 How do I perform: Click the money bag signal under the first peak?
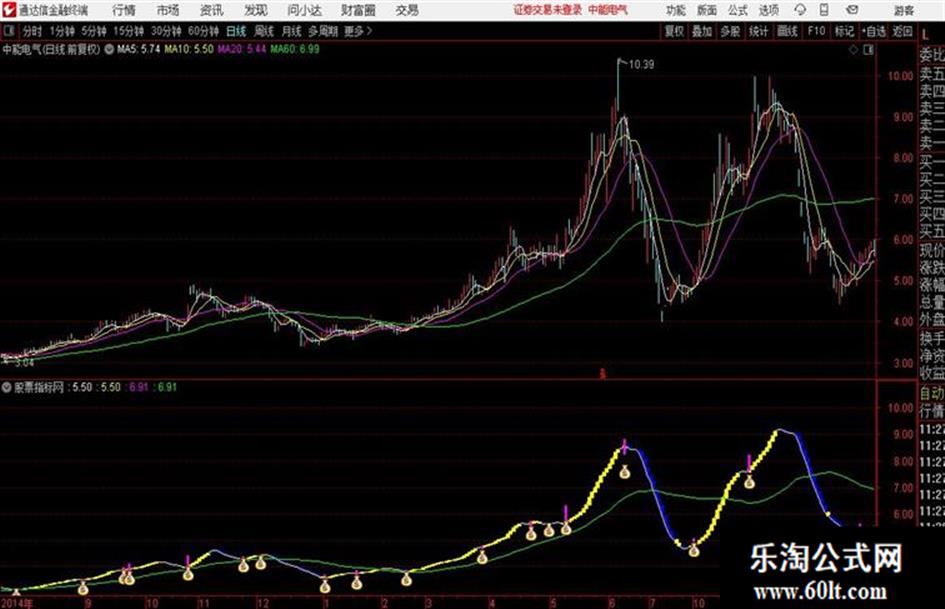pyautogui.click(x=625, y=472)
